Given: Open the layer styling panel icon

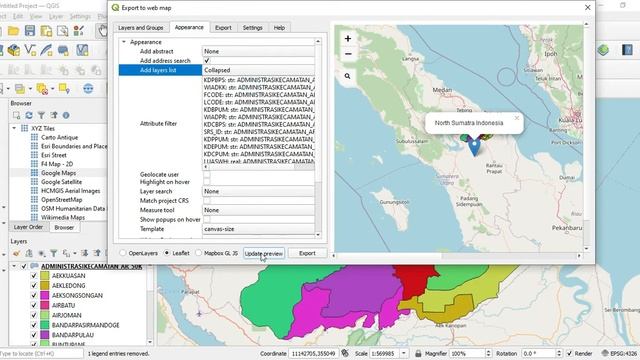Looking at the screenshot, I should point(16,253).
